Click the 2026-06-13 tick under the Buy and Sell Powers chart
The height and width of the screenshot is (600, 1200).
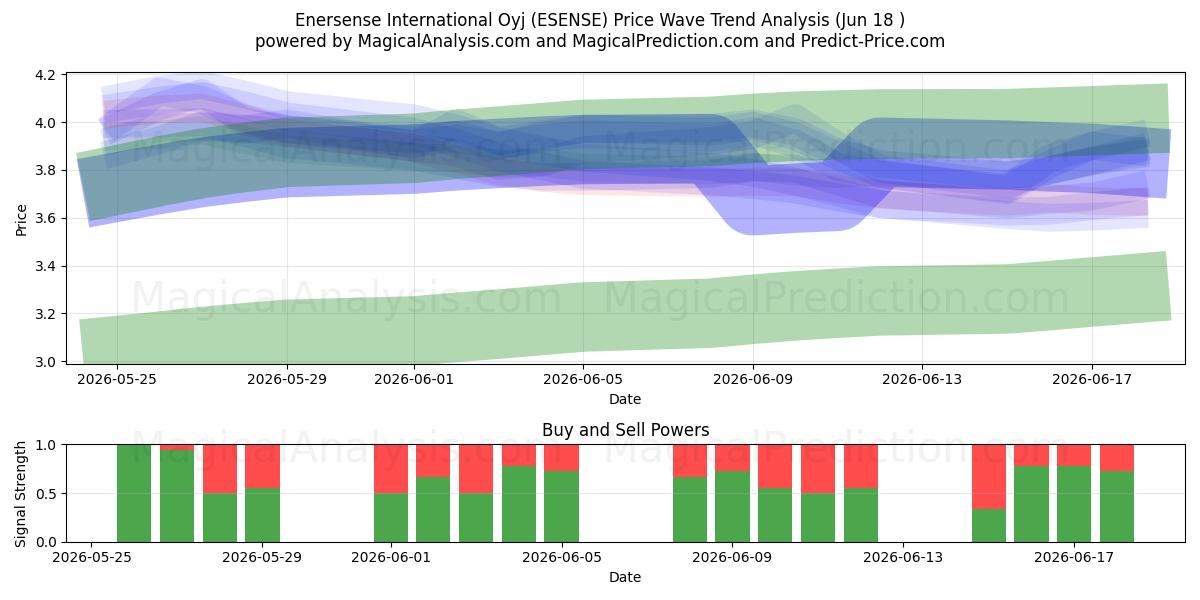tap(903, 560)
